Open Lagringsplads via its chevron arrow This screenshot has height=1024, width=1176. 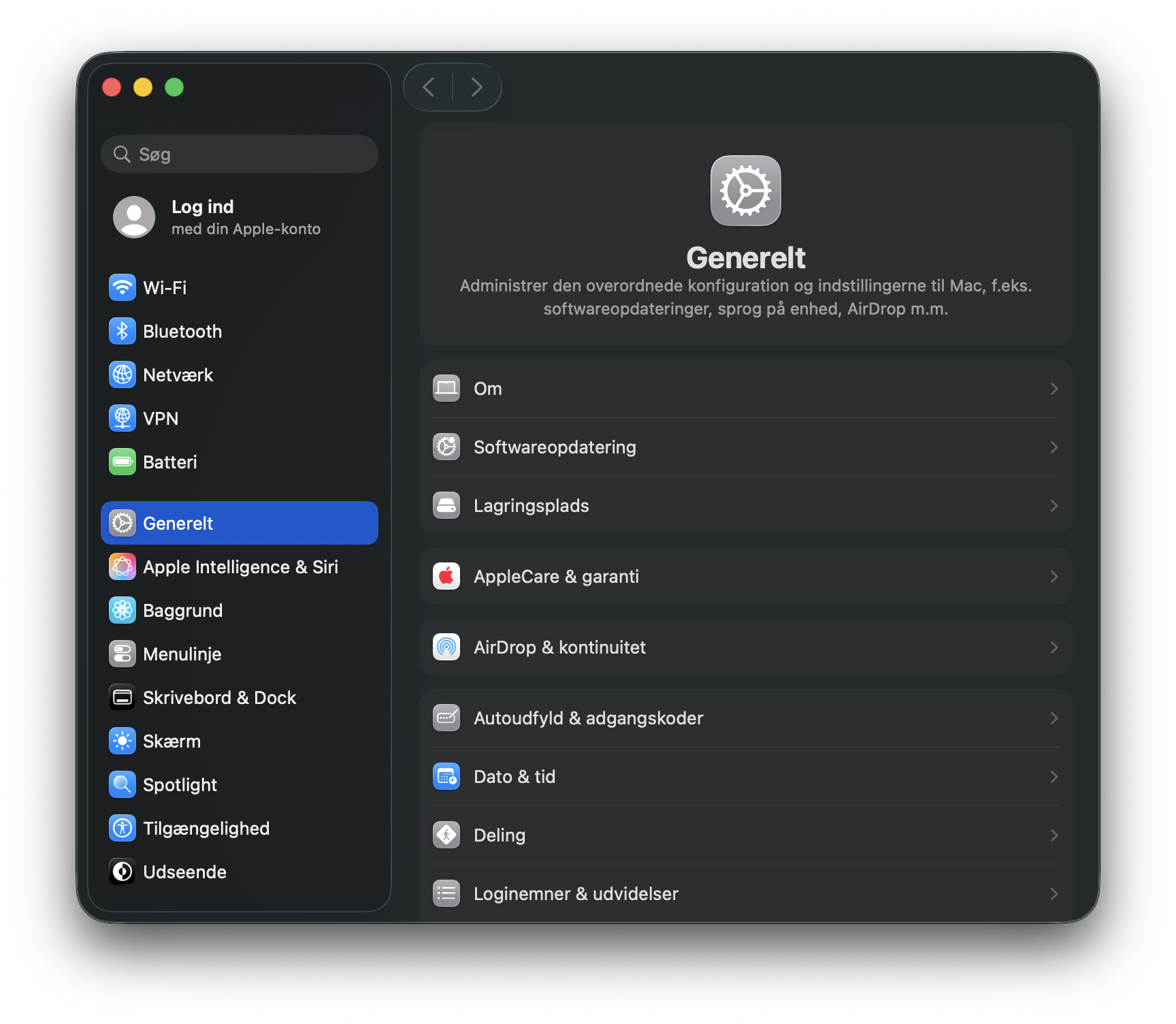click(x=1053, y=505)
